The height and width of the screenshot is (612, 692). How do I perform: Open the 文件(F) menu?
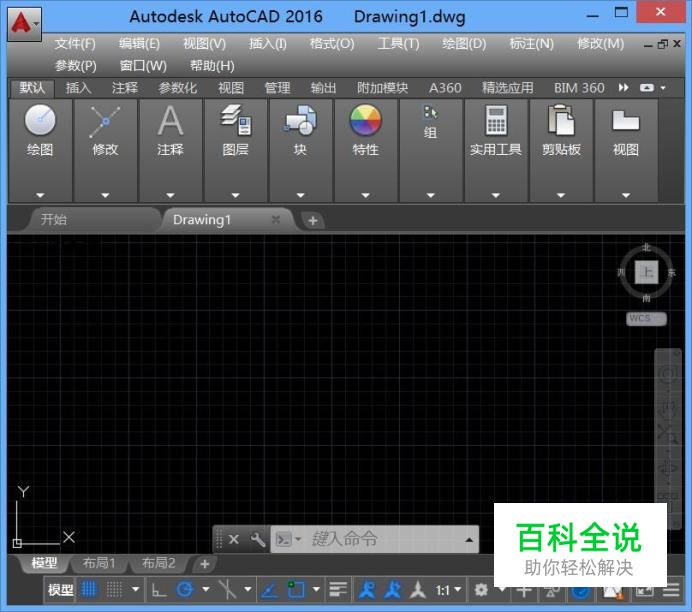(75, 44)
